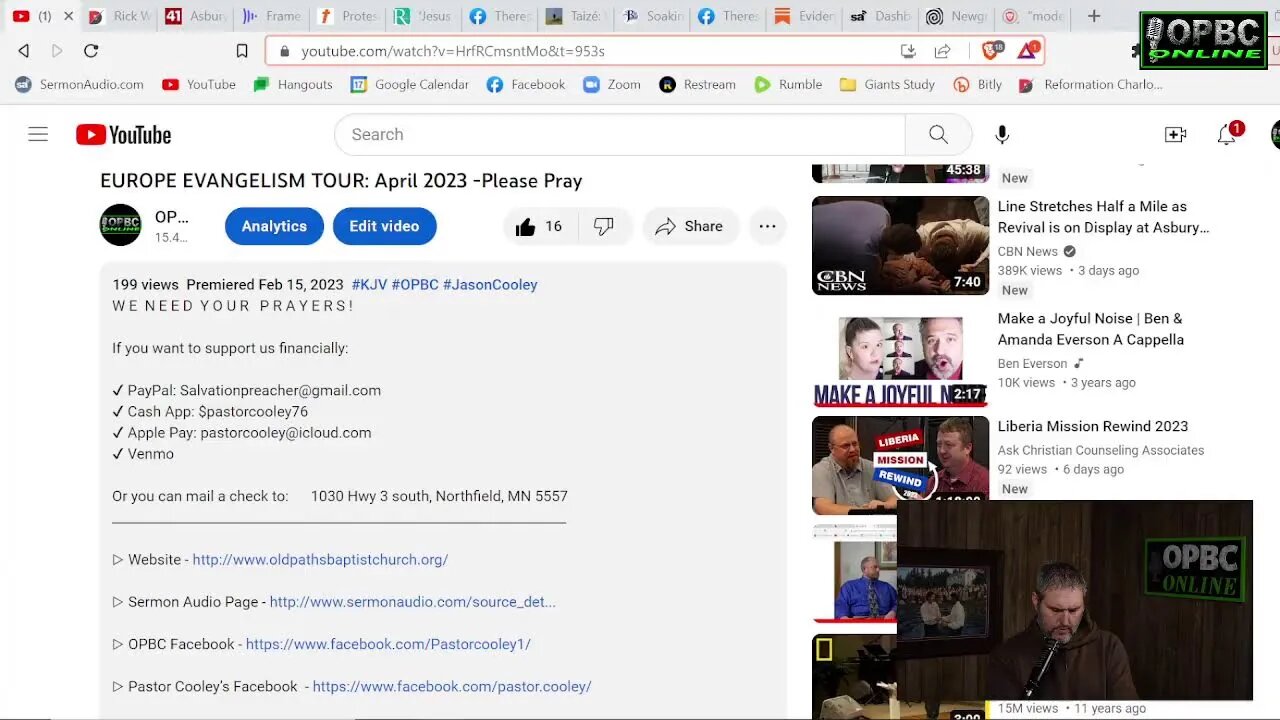
Task: Open the CBN News Asbury revival thumbnail
Action: pos(900,245)
